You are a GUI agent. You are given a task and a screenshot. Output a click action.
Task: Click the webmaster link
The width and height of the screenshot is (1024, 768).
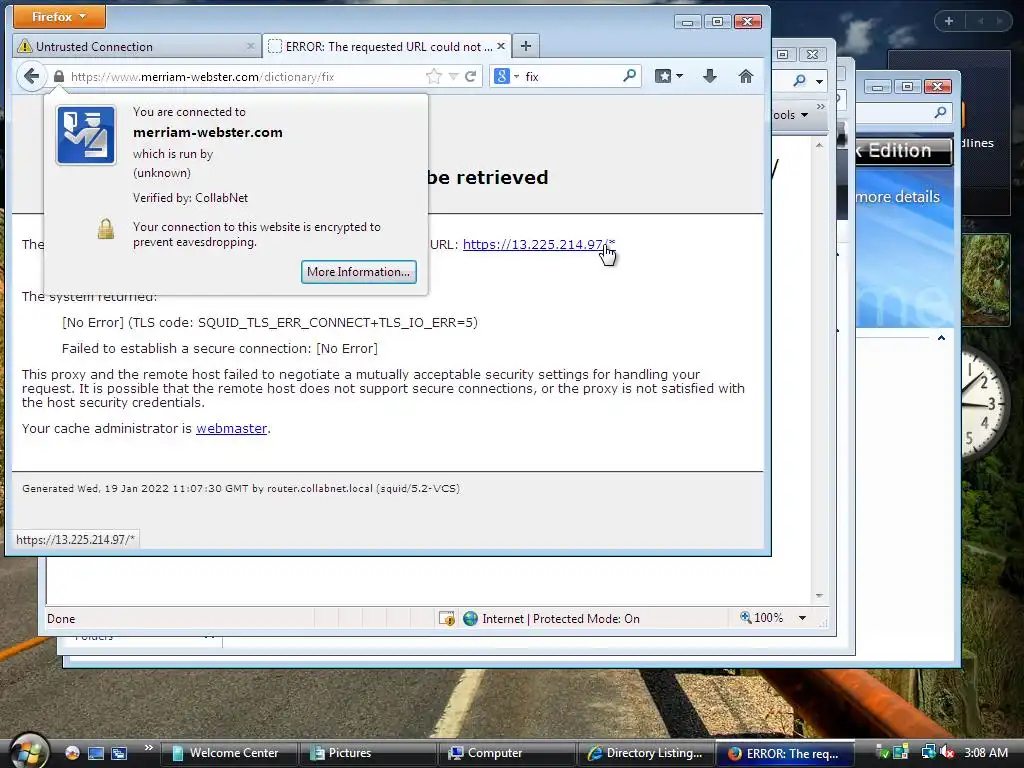pyautogui.click(x=232, y=428)
